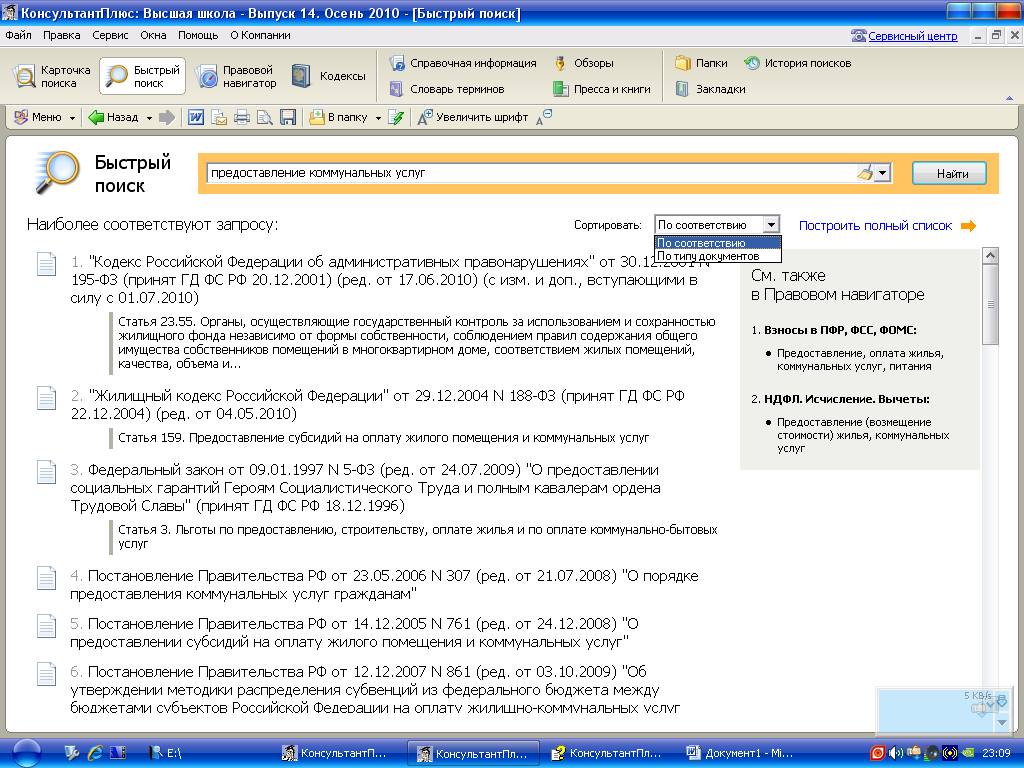
Task: Open Жилищный кодекс Российской Федерации result
Action: pos(377,405)
